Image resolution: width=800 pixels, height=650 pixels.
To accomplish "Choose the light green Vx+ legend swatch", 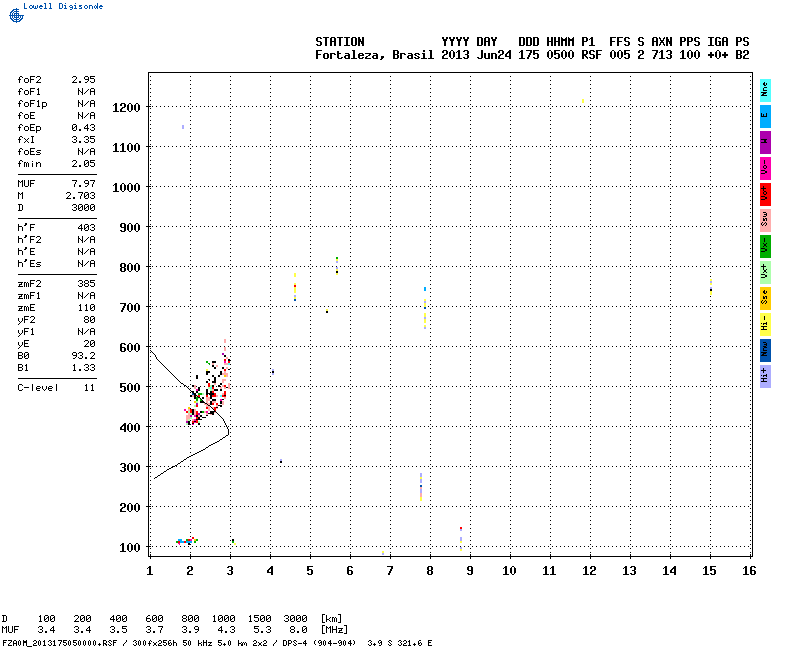I will (765, 272).
